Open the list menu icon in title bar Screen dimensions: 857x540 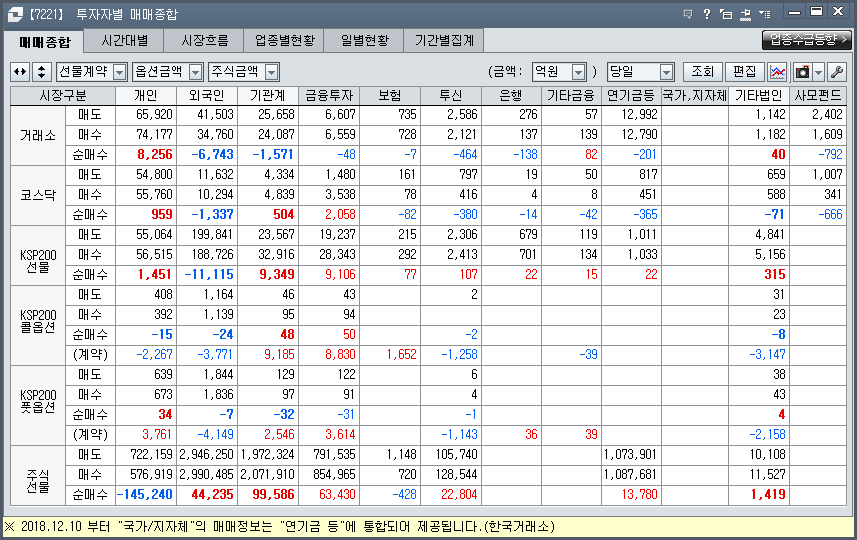pyautogui.click(x=765, y=14)
